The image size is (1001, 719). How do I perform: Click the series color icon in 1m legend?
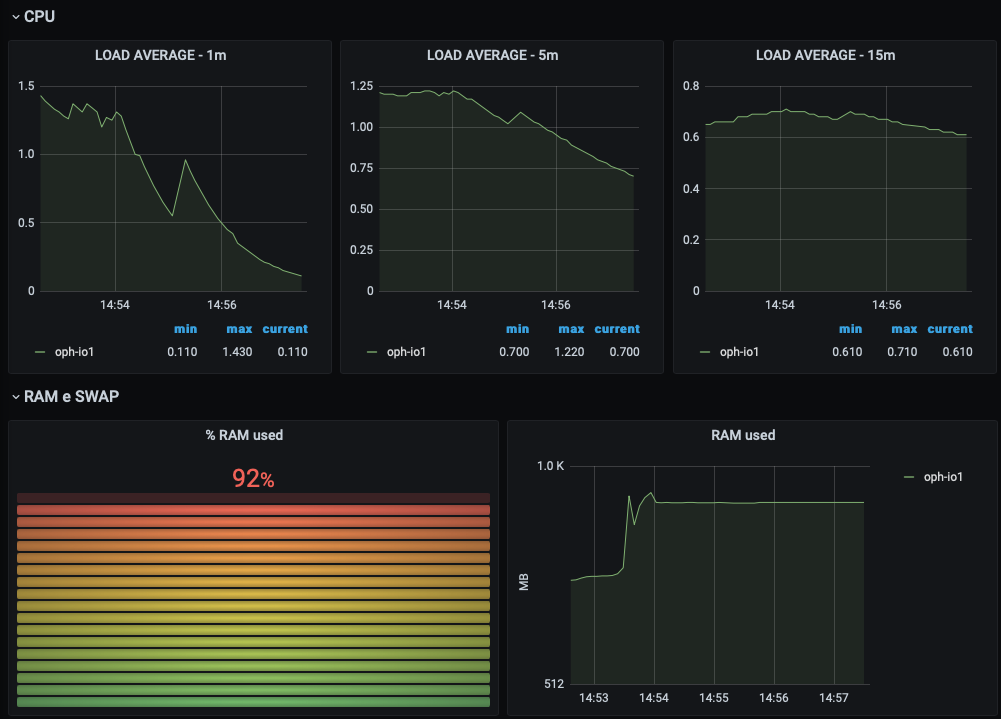click(x=38, y=351)
